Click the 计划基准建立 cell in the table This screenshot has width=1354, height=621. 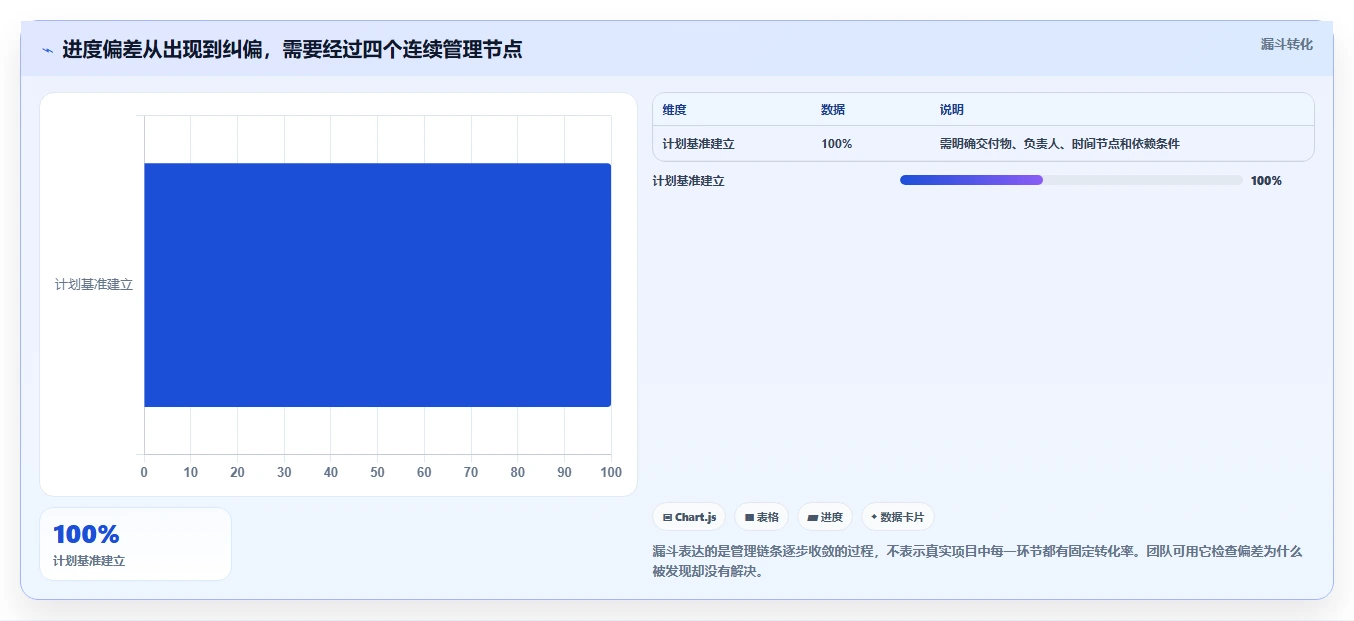pyautogui.click(x=698, y=144)
